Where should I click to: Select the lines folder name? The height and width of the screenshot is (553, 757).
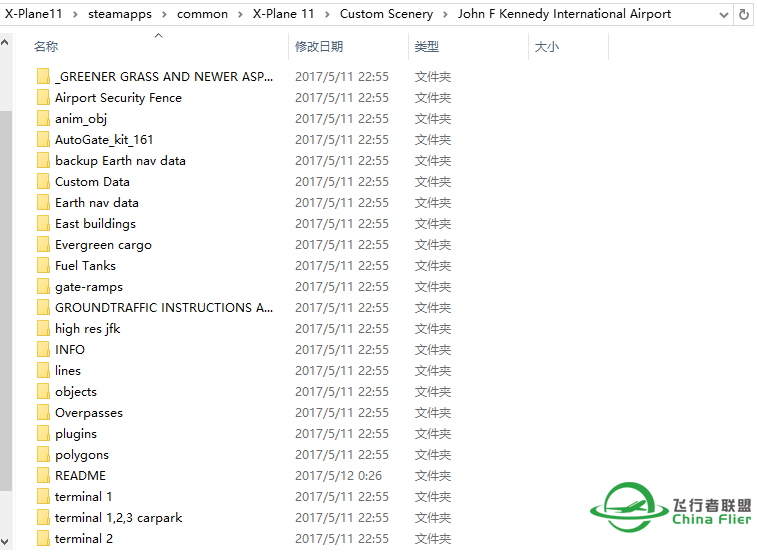click(x=68, y=370)
